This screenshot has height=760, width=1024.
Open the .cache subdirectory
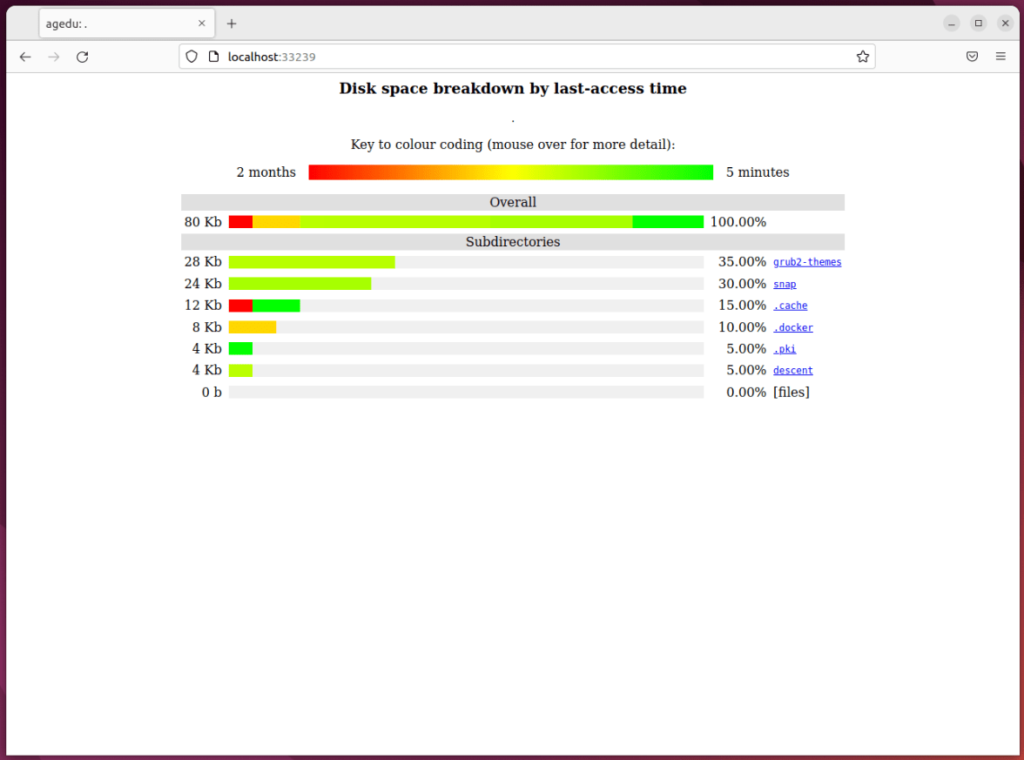(x=790, y=306)
